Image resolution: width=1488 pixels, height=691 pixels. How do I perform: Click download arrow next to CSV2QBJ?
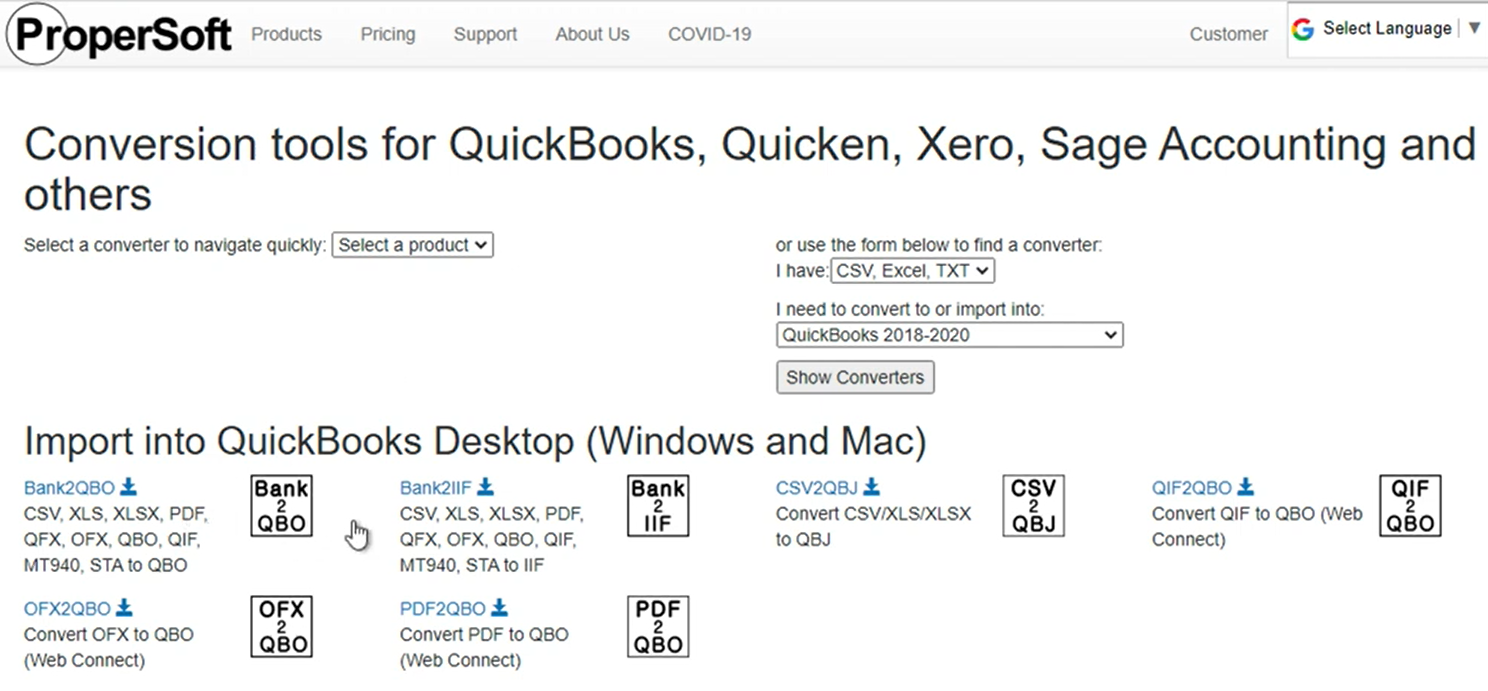point(871,487)
